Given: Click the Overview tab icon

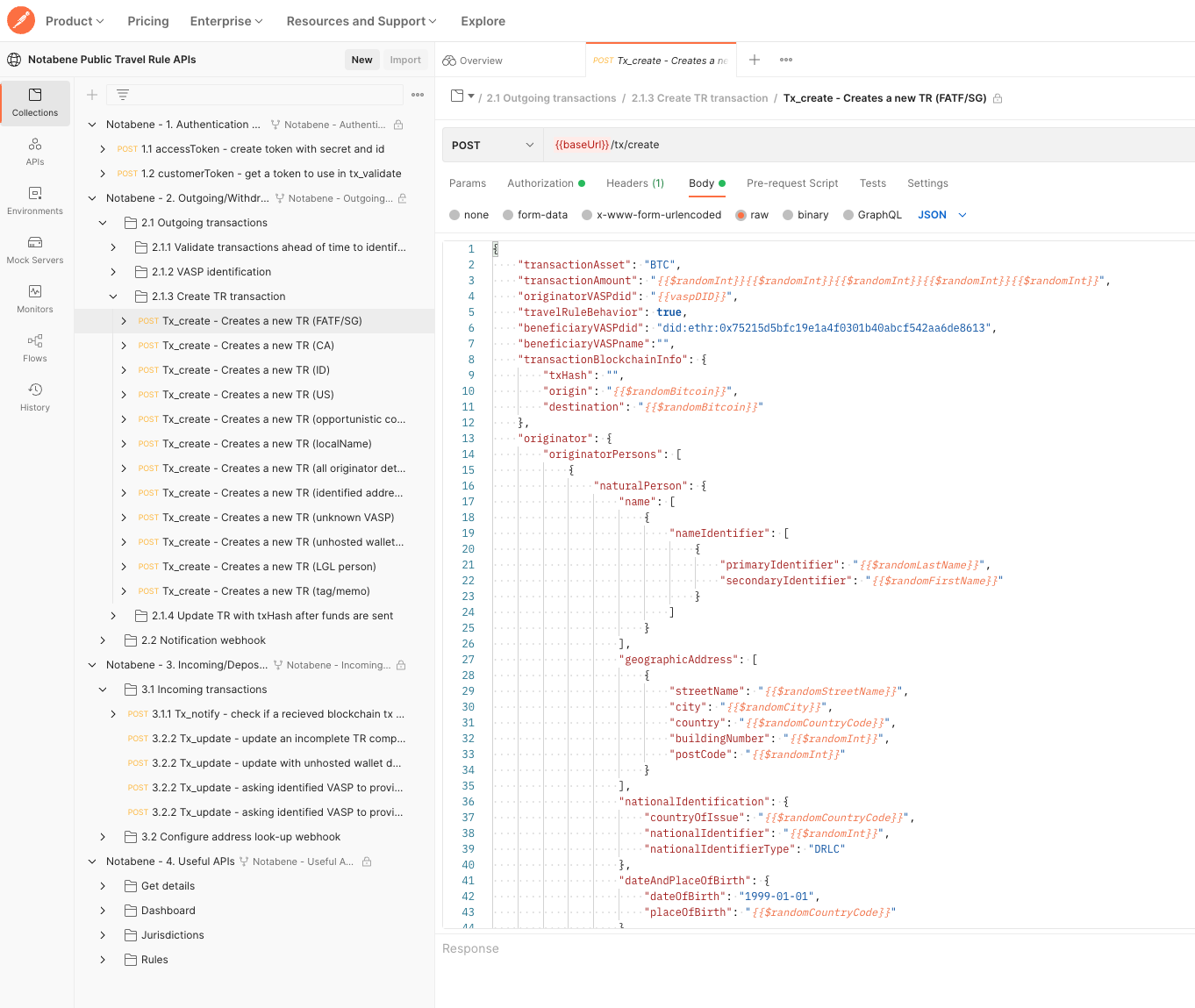Looking at the screenshot, I should 449,61.
